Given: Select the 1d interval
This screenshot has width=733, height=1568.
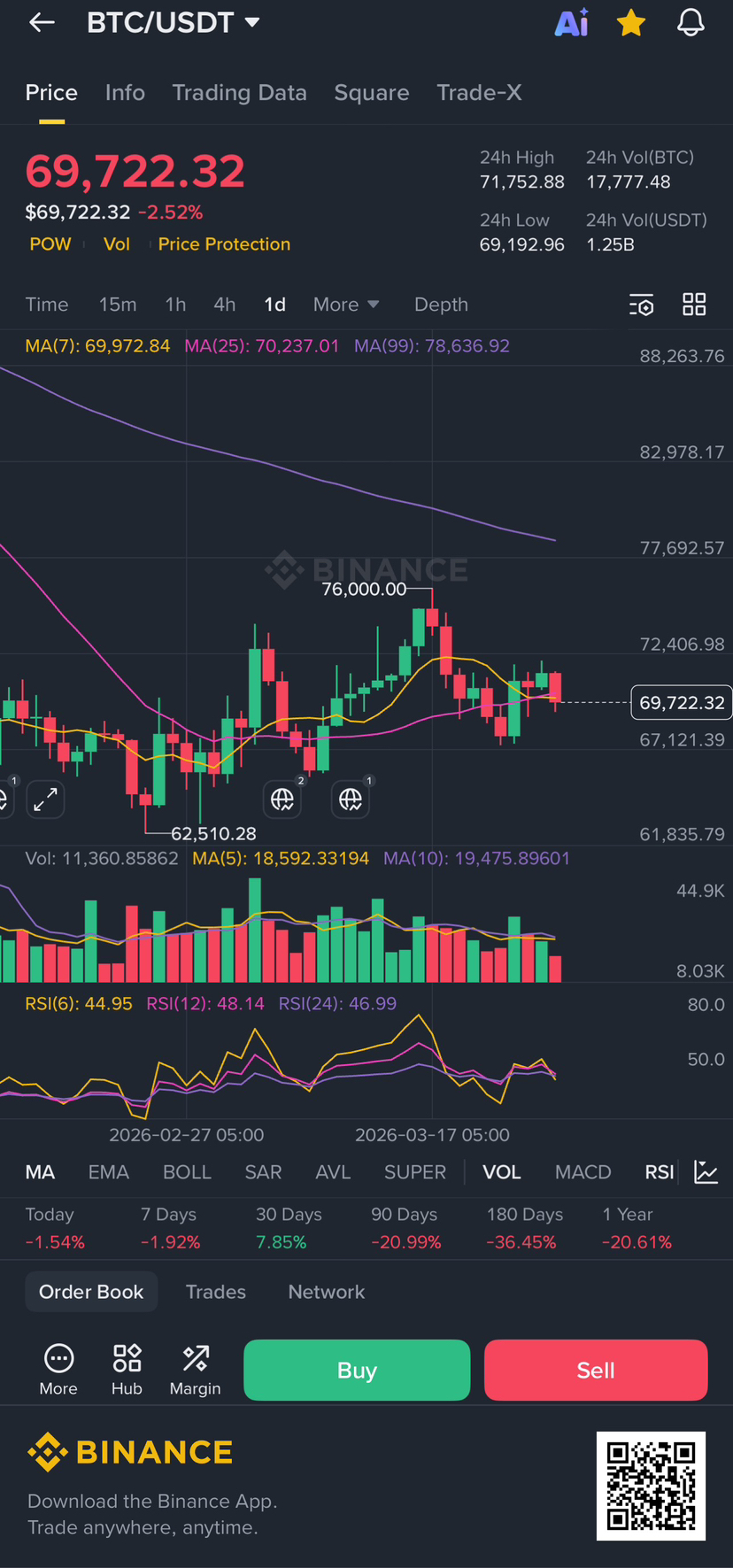Looking at the screenshot, I should 274,305.
